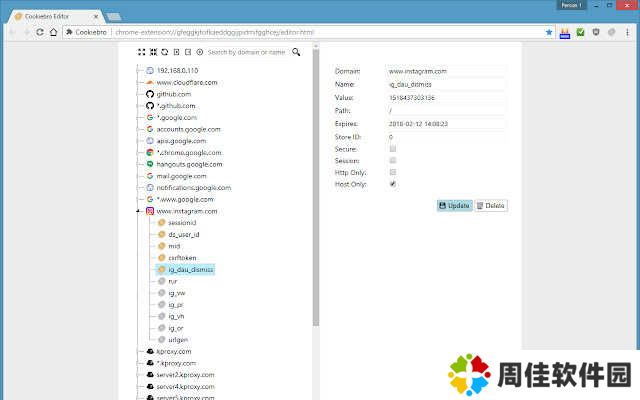This screenshot has width=640, height=400.
Task: Click the refresh cookies toolbar icon
Action: [164, 52]
